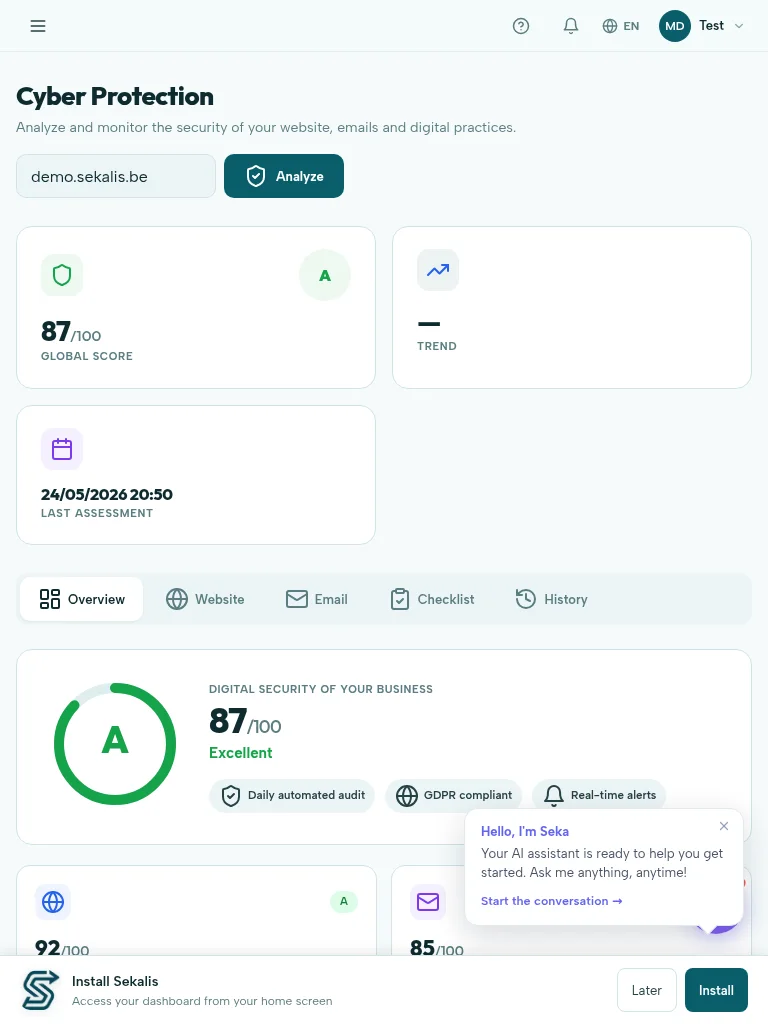768x1024 pixels.
Task: Click the Excellent rating text
Action: click(x=241, y=753)
